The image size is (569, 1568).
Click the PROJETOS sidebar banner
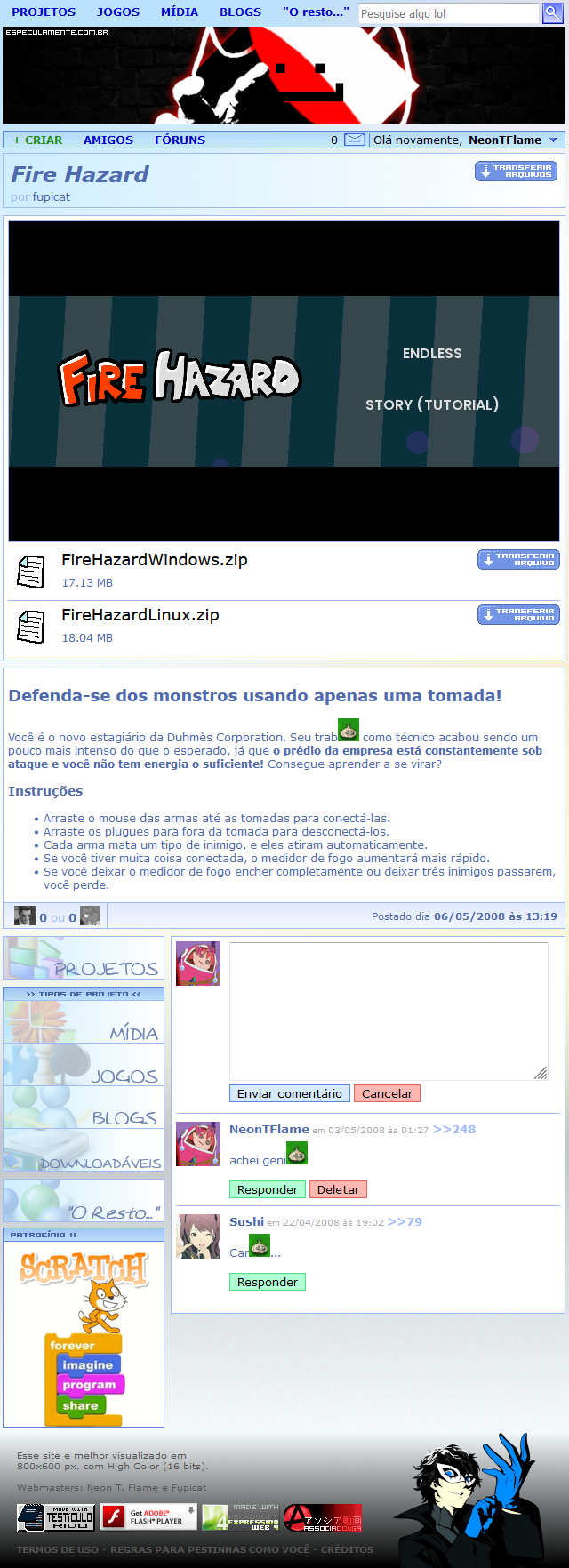[84, 959]
